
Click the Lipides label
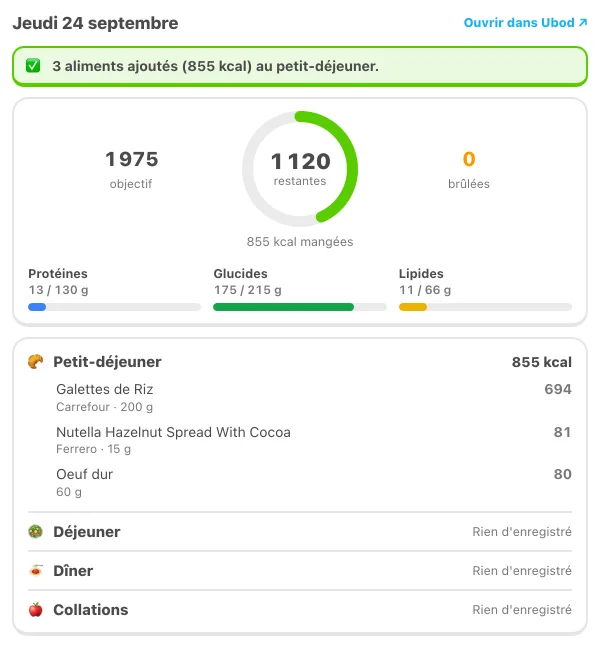click(421, 274)
